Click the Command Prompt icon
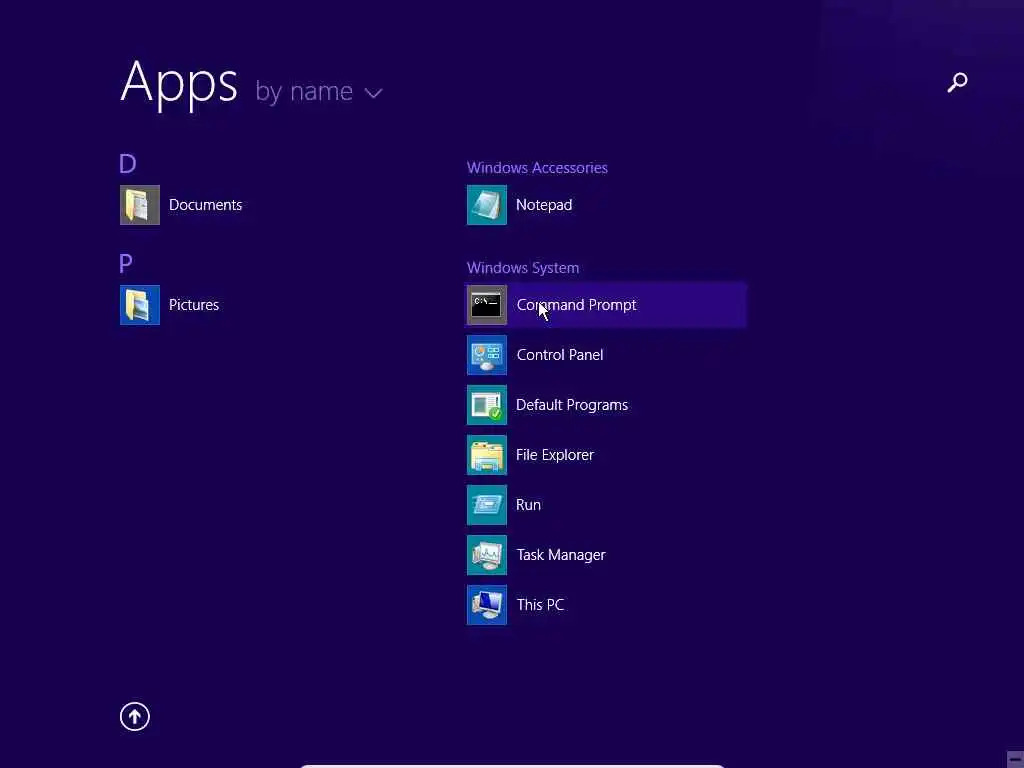Screen dimensions: 1024x768 [x=487, y=305]
